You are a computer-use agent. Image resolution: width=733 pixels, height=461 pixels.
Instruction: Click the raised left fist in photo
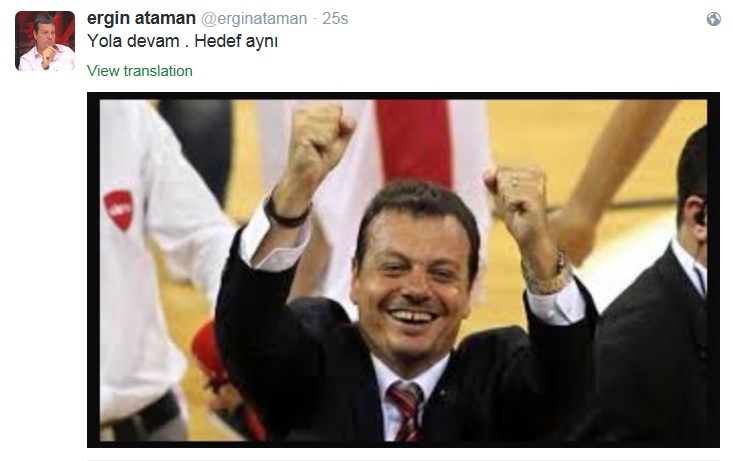[321, 136]
